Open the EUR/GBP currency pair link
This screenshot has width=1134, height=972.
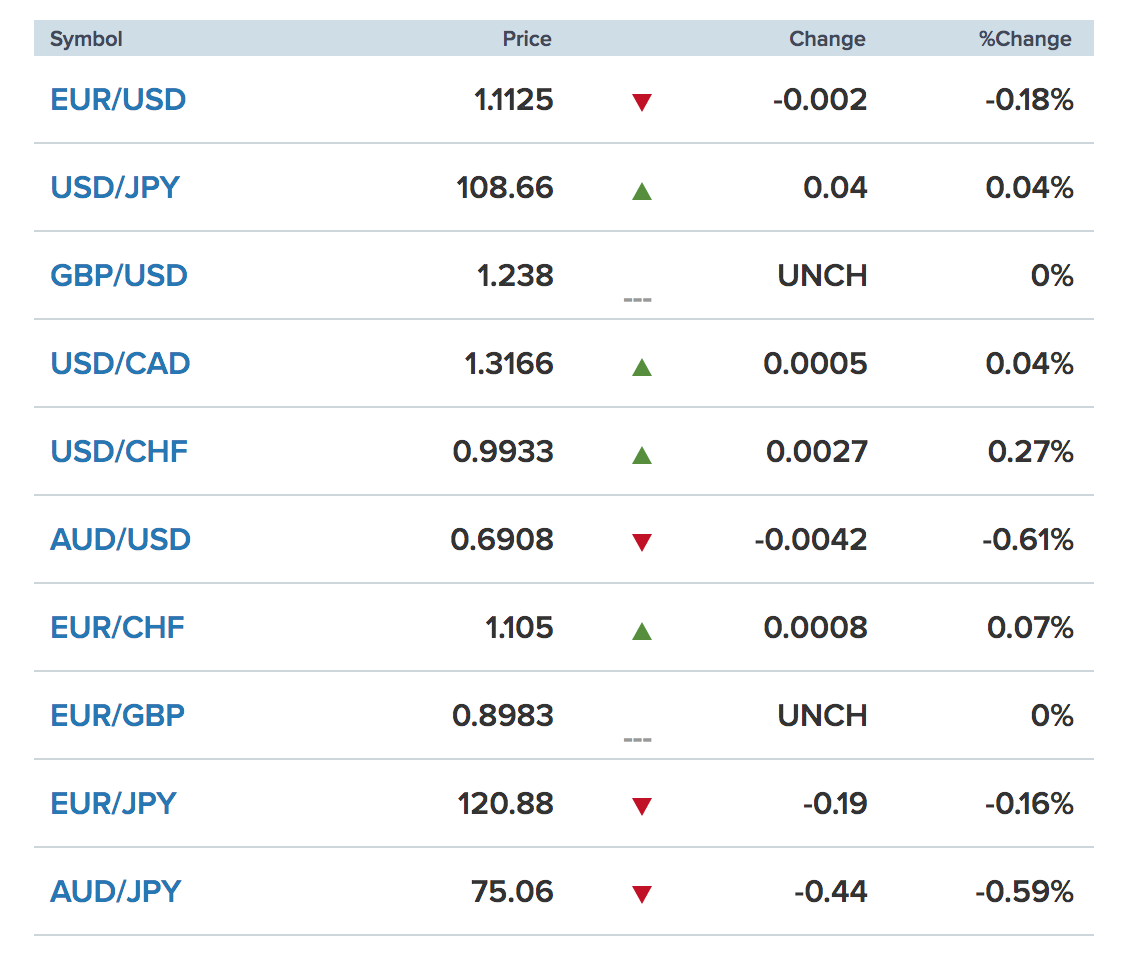point(118,716)
